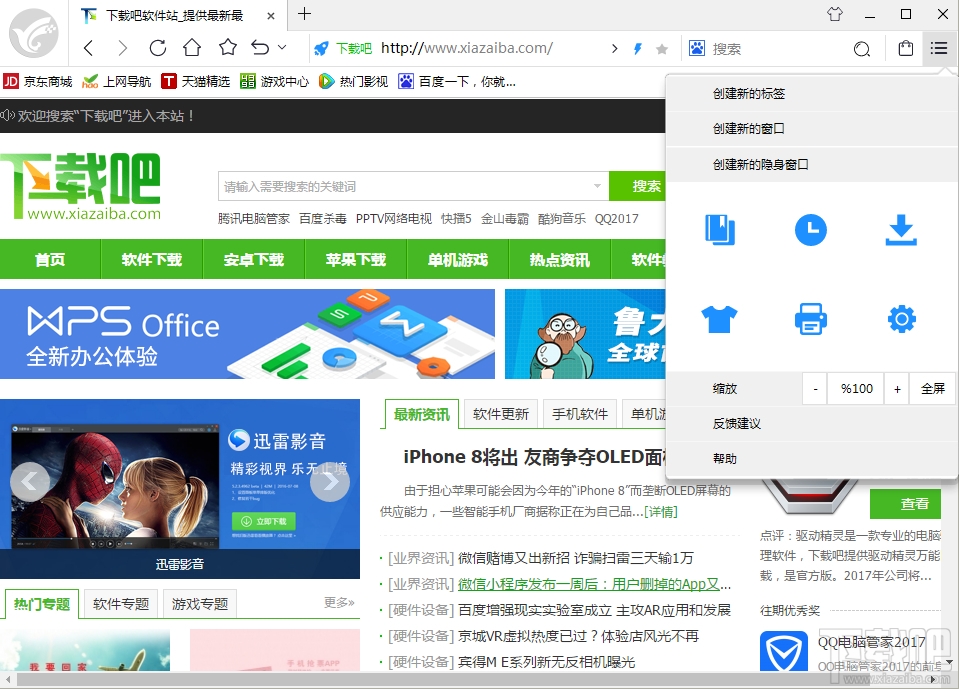
Task: Add page to favorites with the star icon
Action: [228, 47]
